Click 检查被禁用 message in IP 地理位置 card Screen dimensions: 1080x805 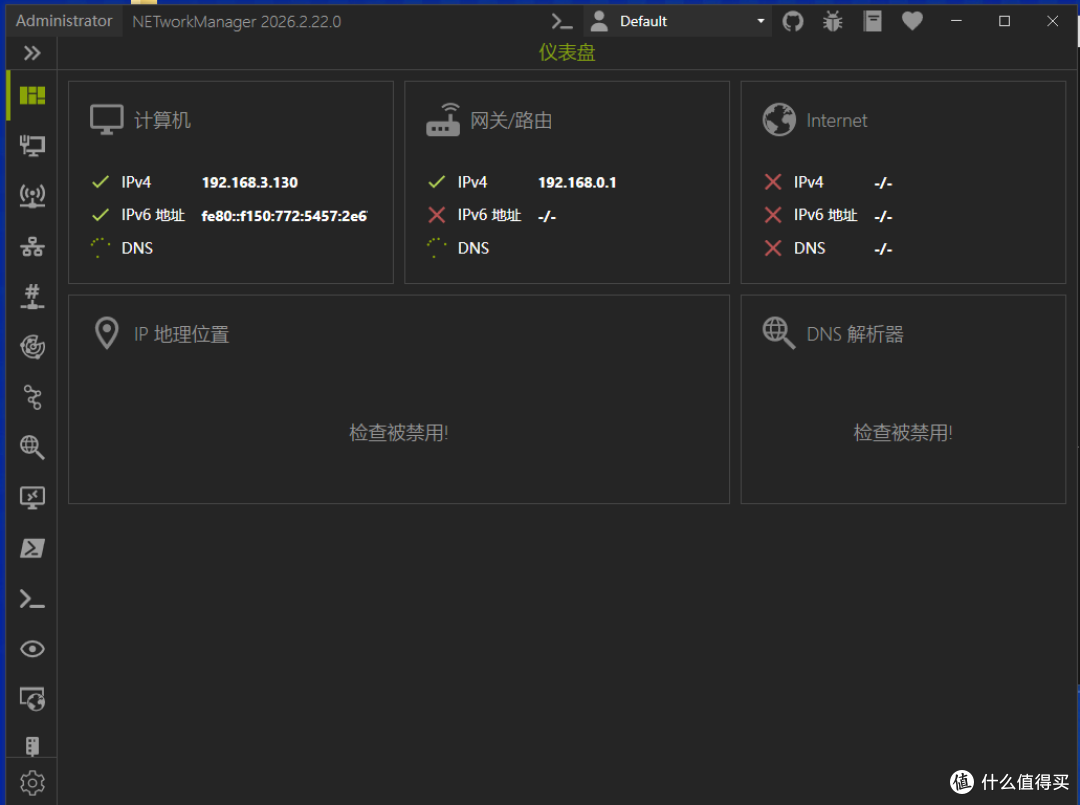pyautogui.click(x=398, y=432)
